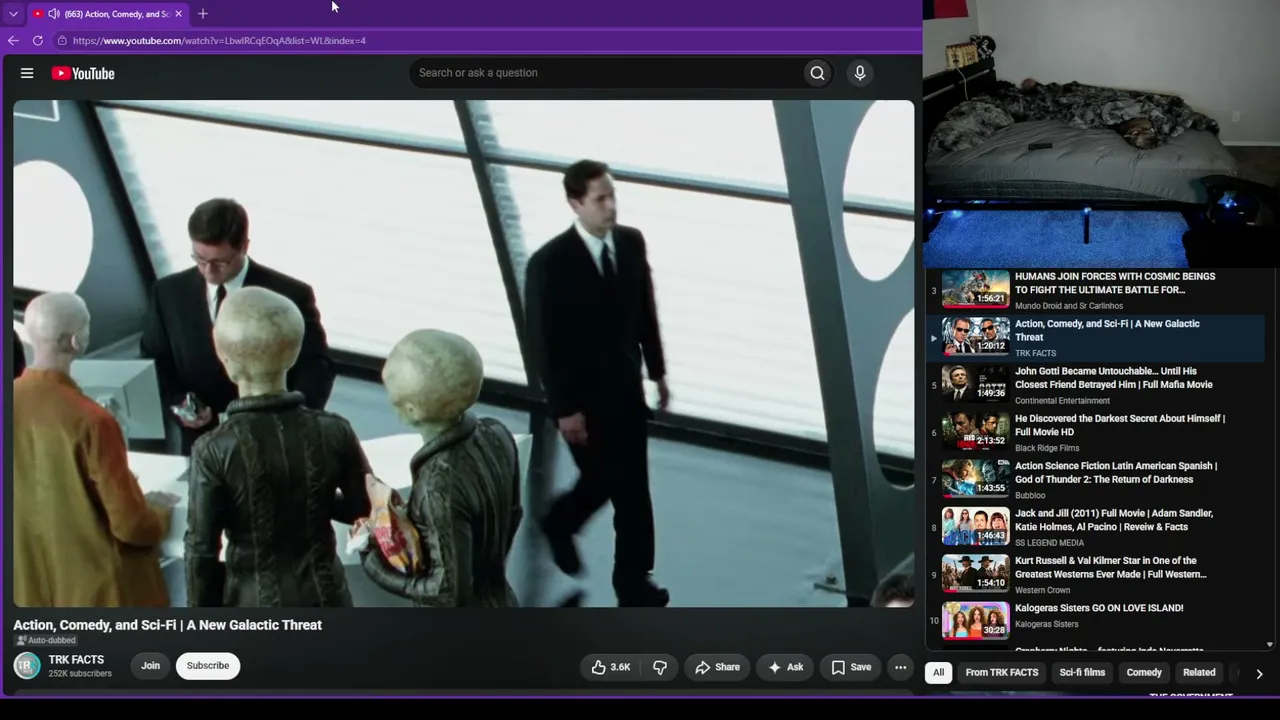The image size is (1280, 720).
Task: Open thumbnail of 'A New Galactic Threat' playlist item
Action: tap(976, 337)
